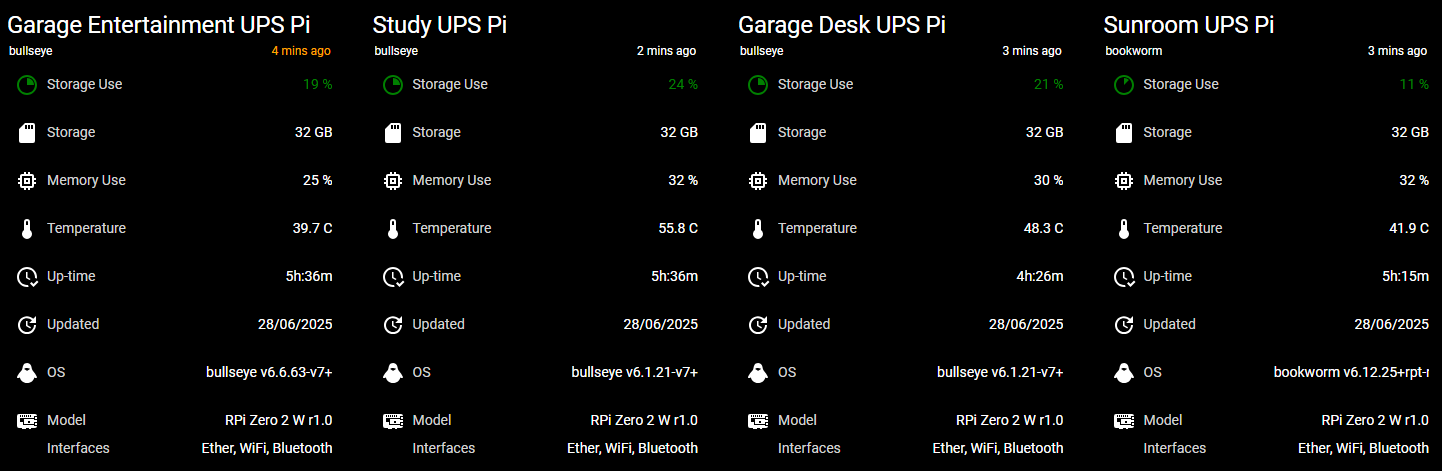Click the Study card 55.8 C temperature value

pos(678,229)
